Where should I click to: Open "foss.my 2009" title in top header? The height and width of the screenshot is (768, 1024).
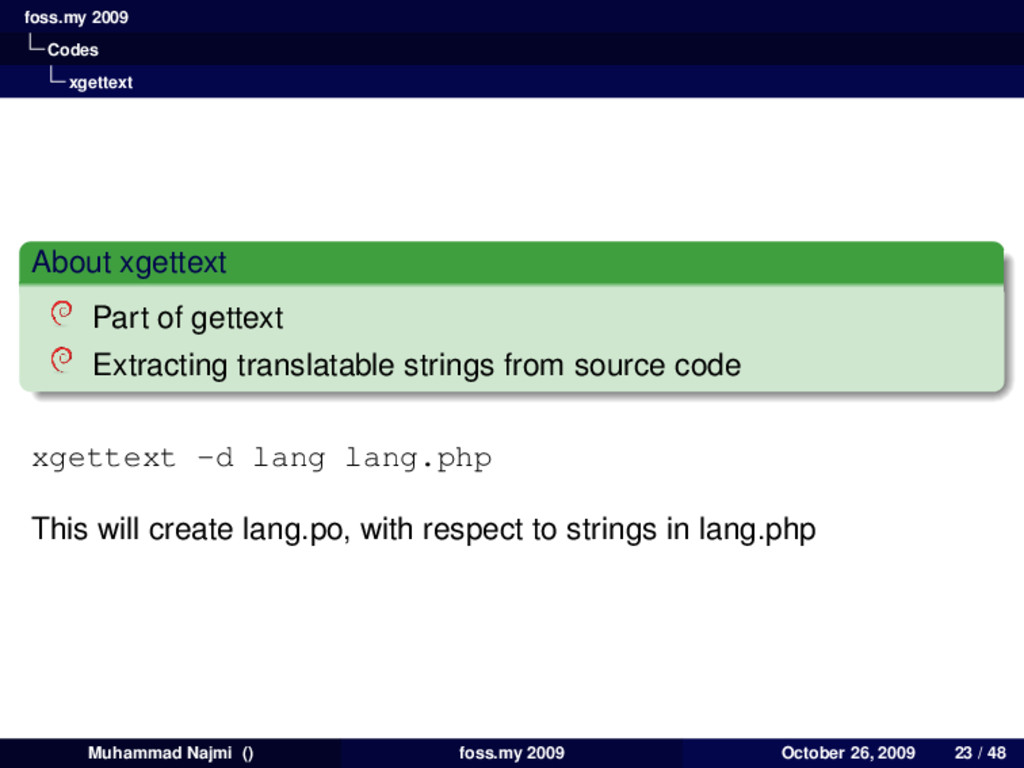click(76, 17)
